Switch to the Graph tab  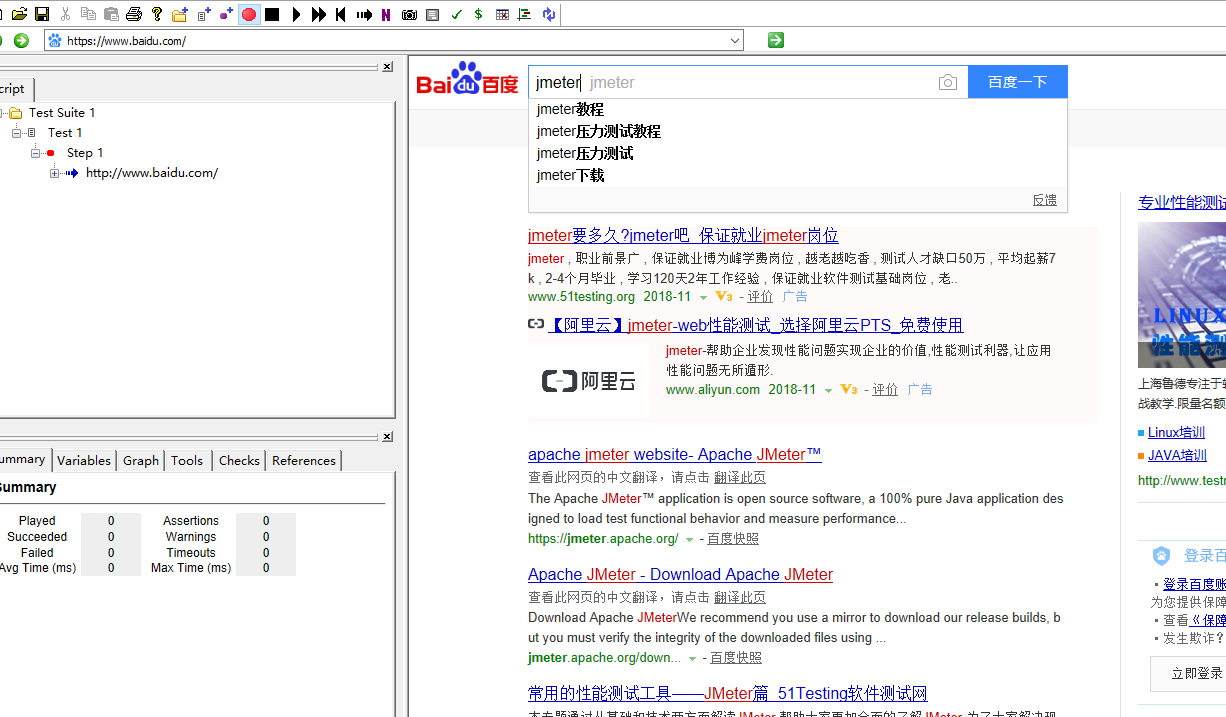tap(141, 460)
